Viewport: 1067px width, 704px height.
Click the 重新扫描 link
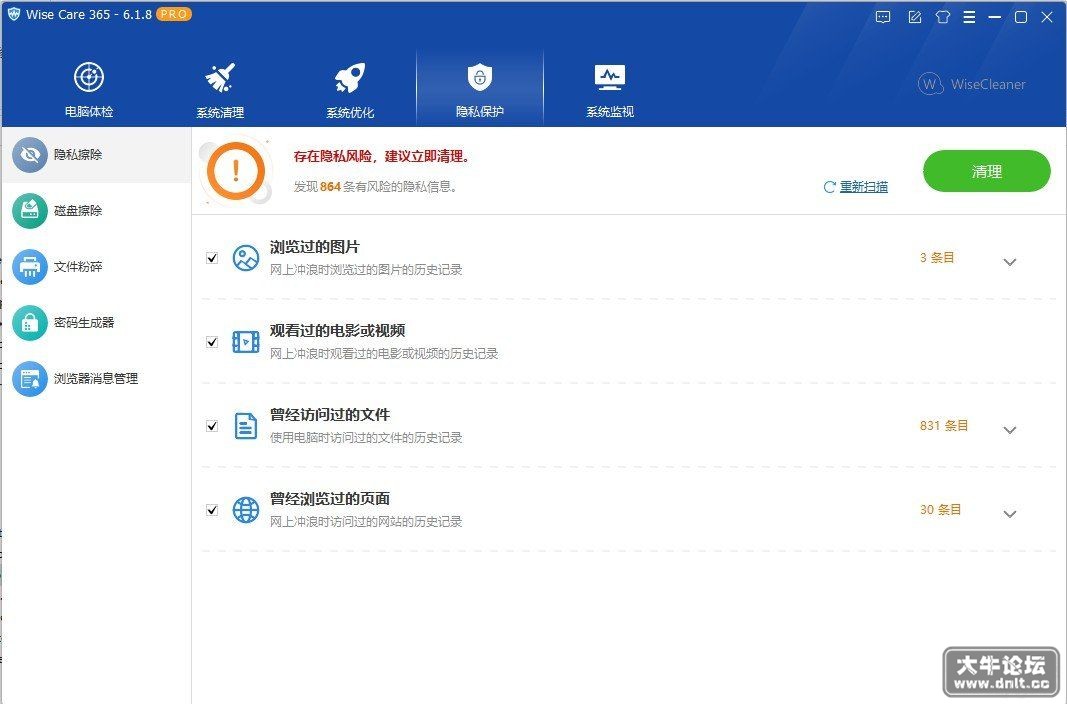[864, 186]
